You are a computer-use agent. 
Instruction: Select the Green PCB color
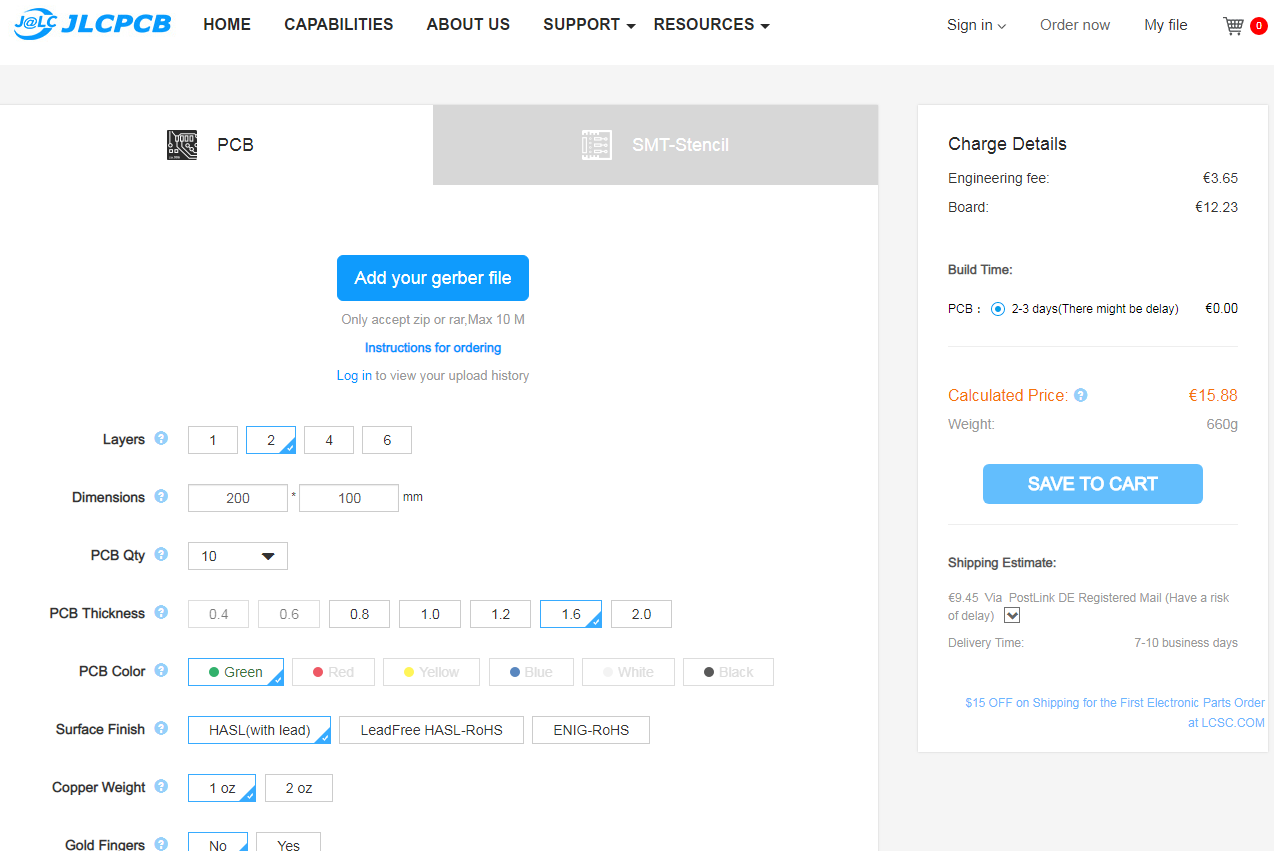[236, 672]
